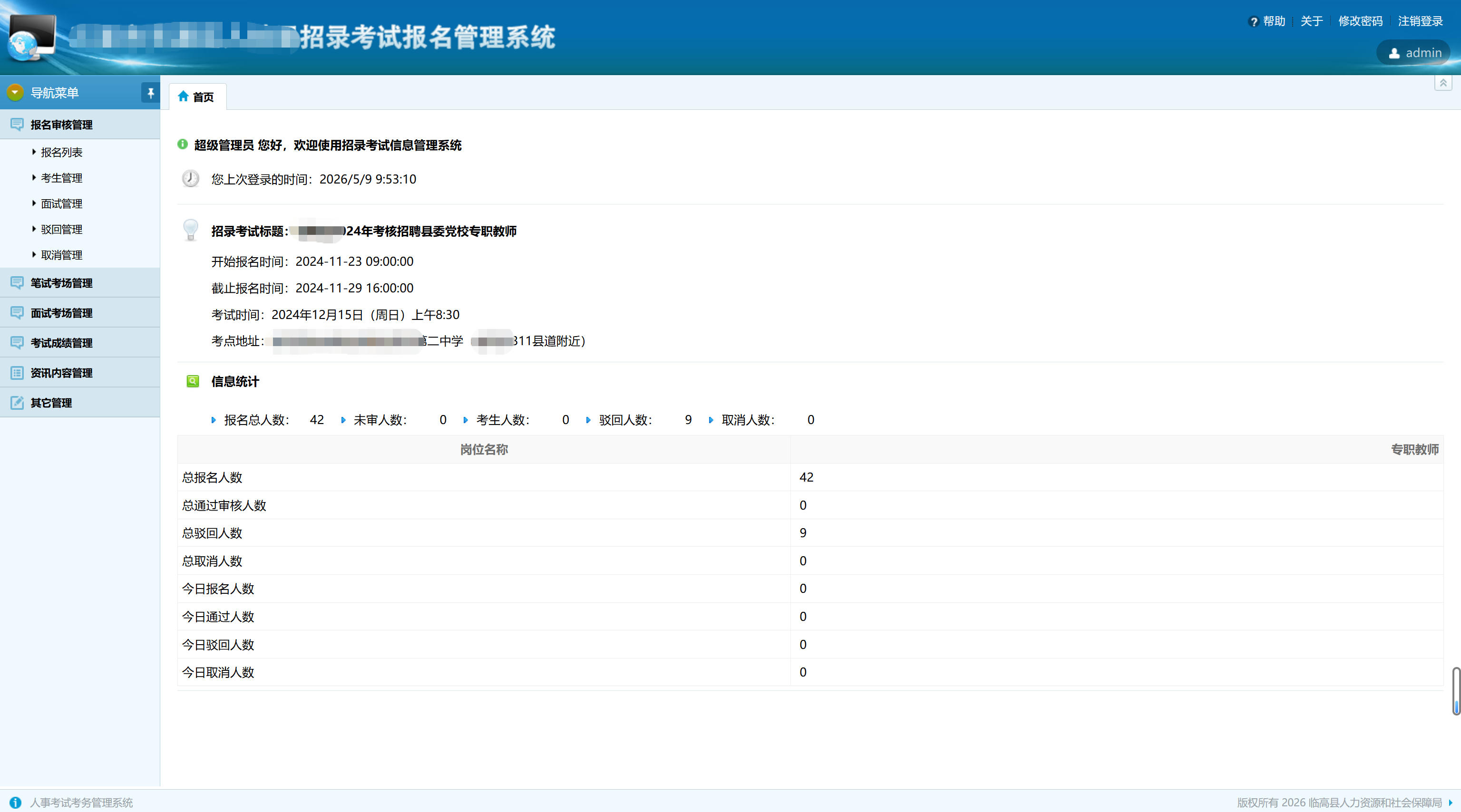Click the 今日取消人数 row label

(218, 672)
